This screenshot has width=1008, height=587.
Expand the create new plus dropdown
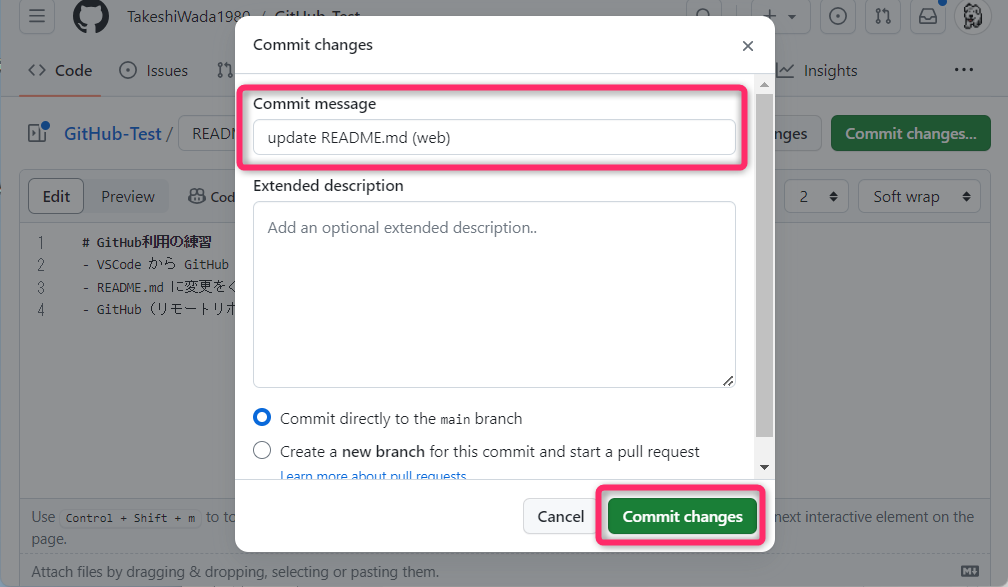tap(780, 16)
